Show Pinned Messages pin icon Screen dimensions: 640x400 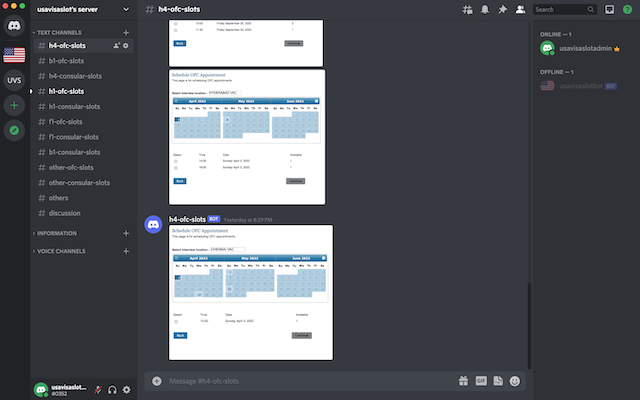(x=502, y=9)
